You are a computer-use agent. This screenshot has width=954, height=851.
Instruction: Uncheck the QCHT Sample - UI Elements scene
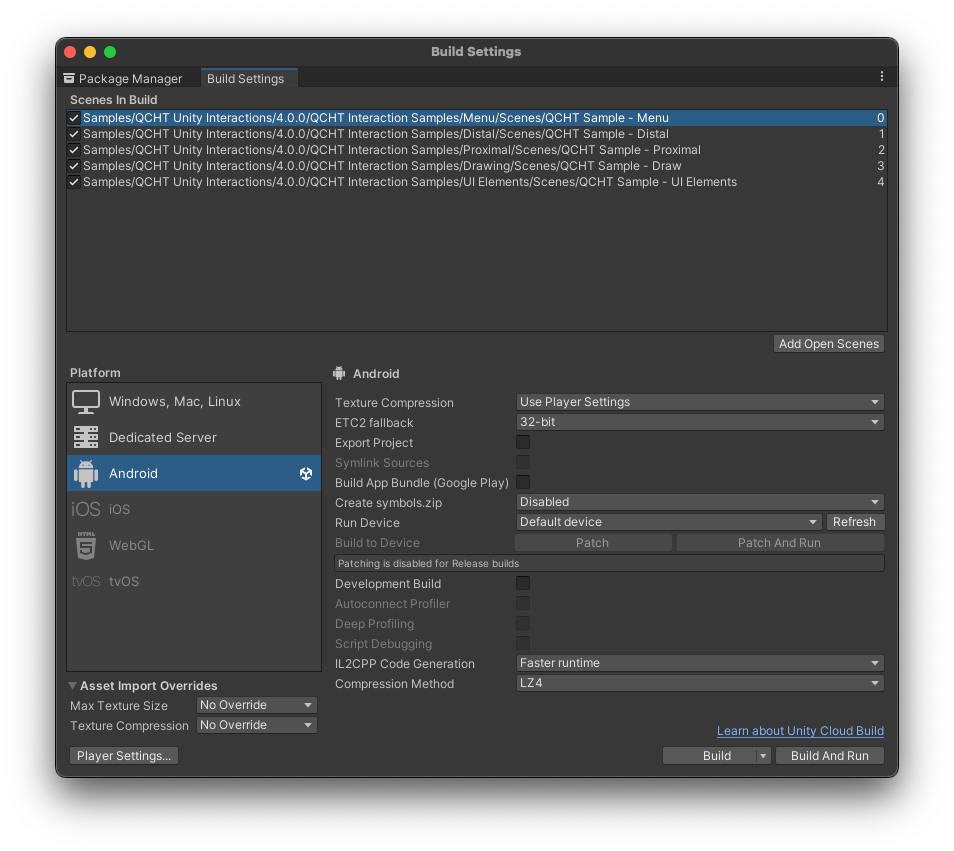[74, 182]
